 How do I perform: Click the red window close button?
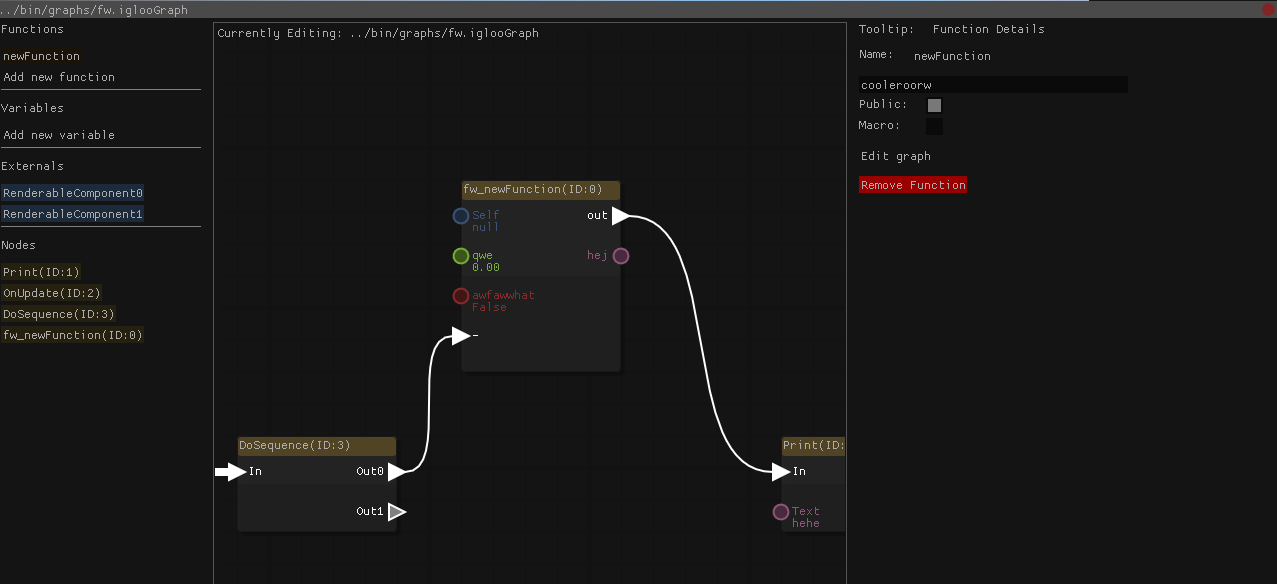pos(1267,8)
